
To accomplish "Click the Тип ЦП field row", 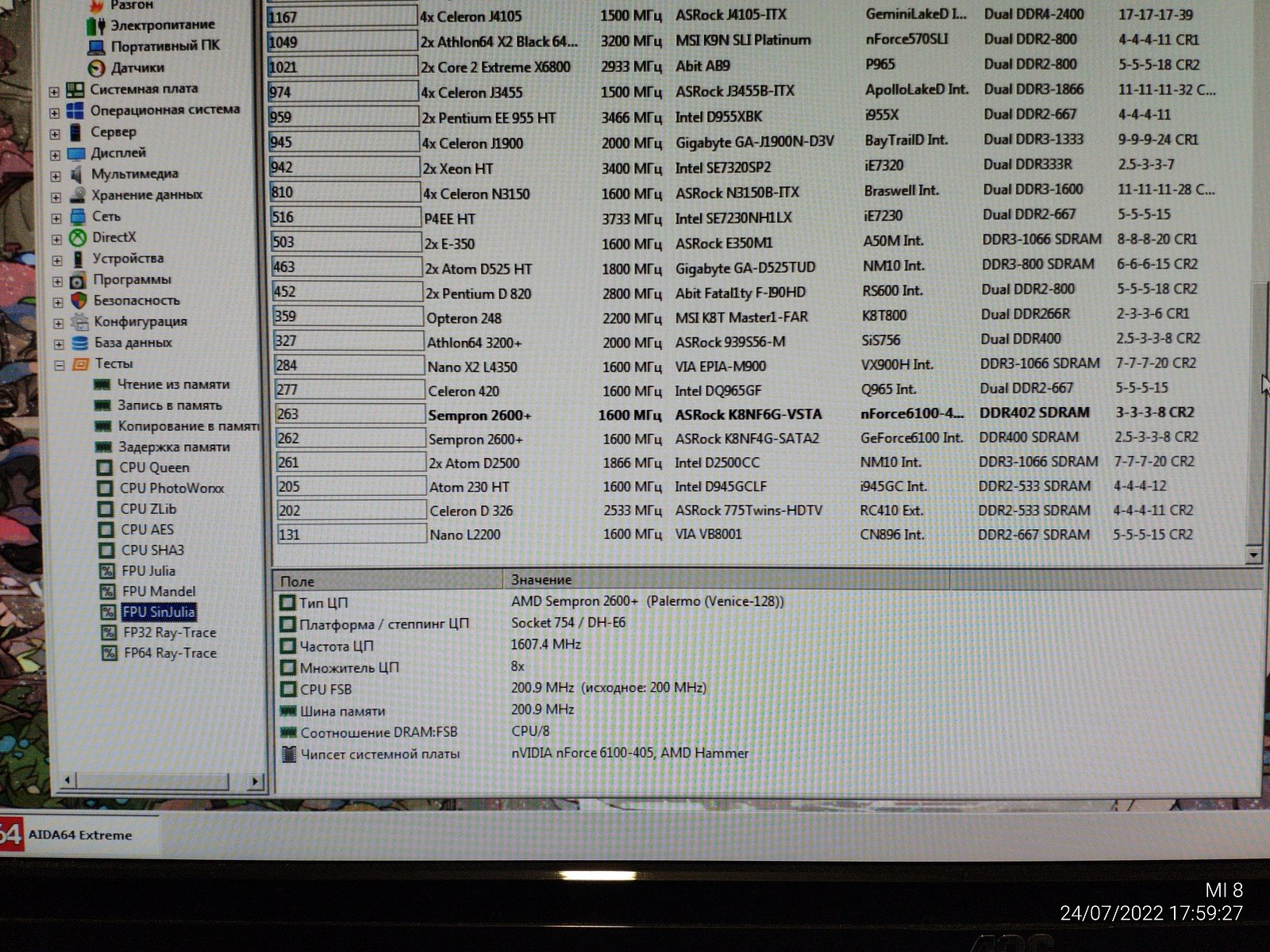I will [x=532, y=602].
